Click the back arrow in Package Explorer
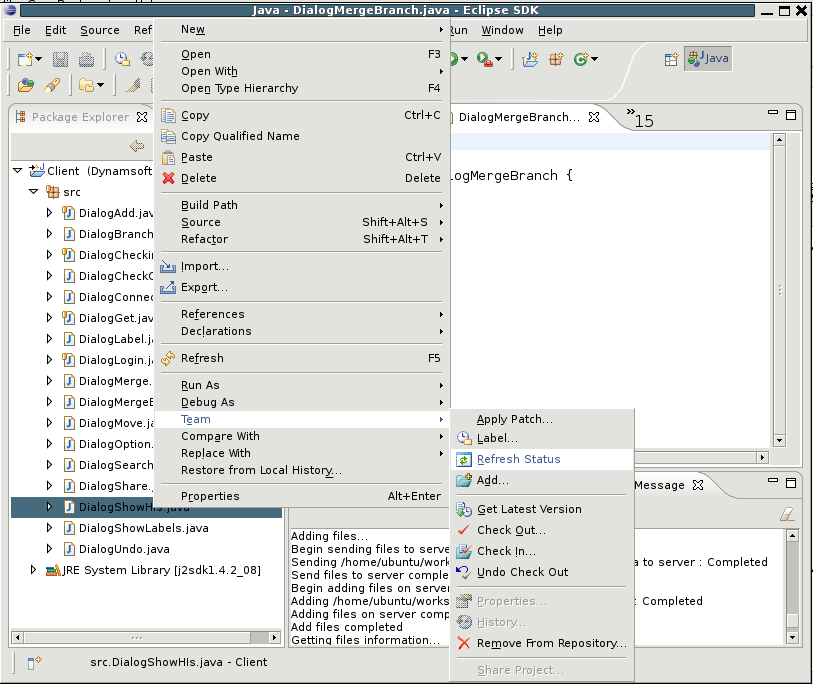This screenshot has width=813, height=684. point(137,146)
